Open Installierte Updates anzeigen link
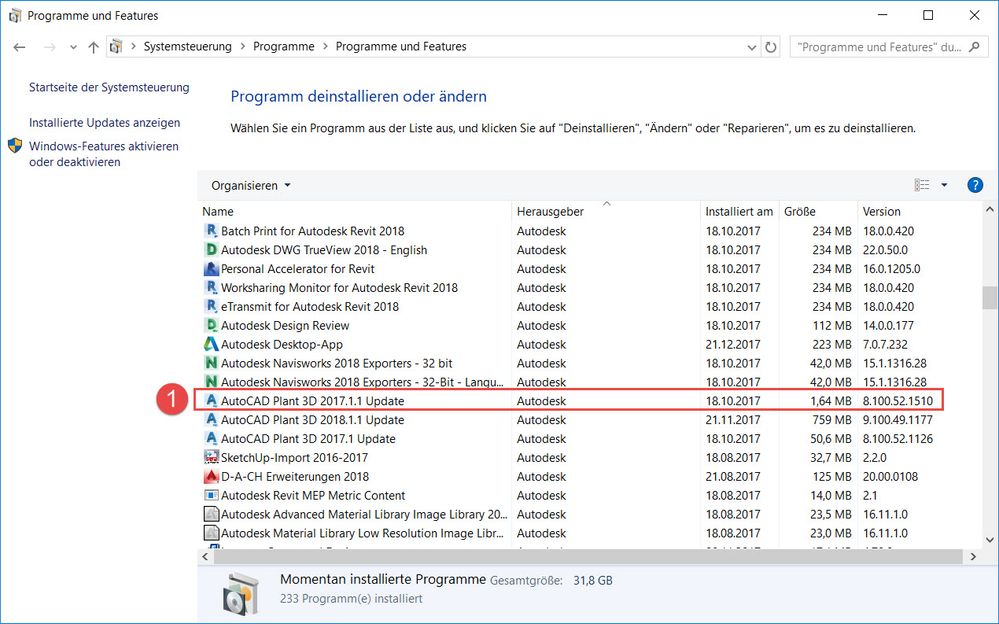The image size is (999, 624). pyautogui.click(x=104, y=122)
